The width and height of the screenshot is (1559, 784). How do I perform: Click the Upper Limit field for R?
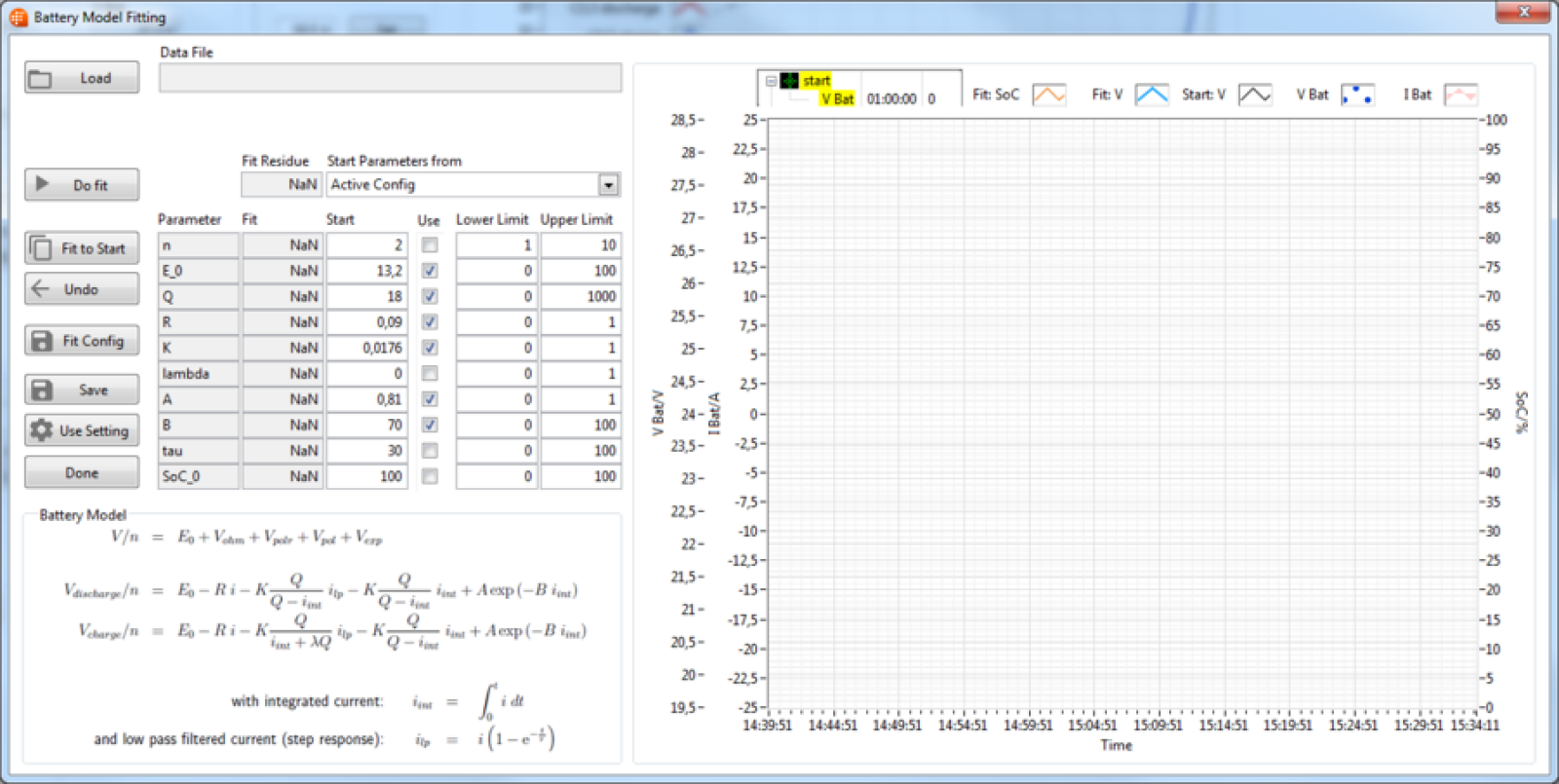click(580, 322)
